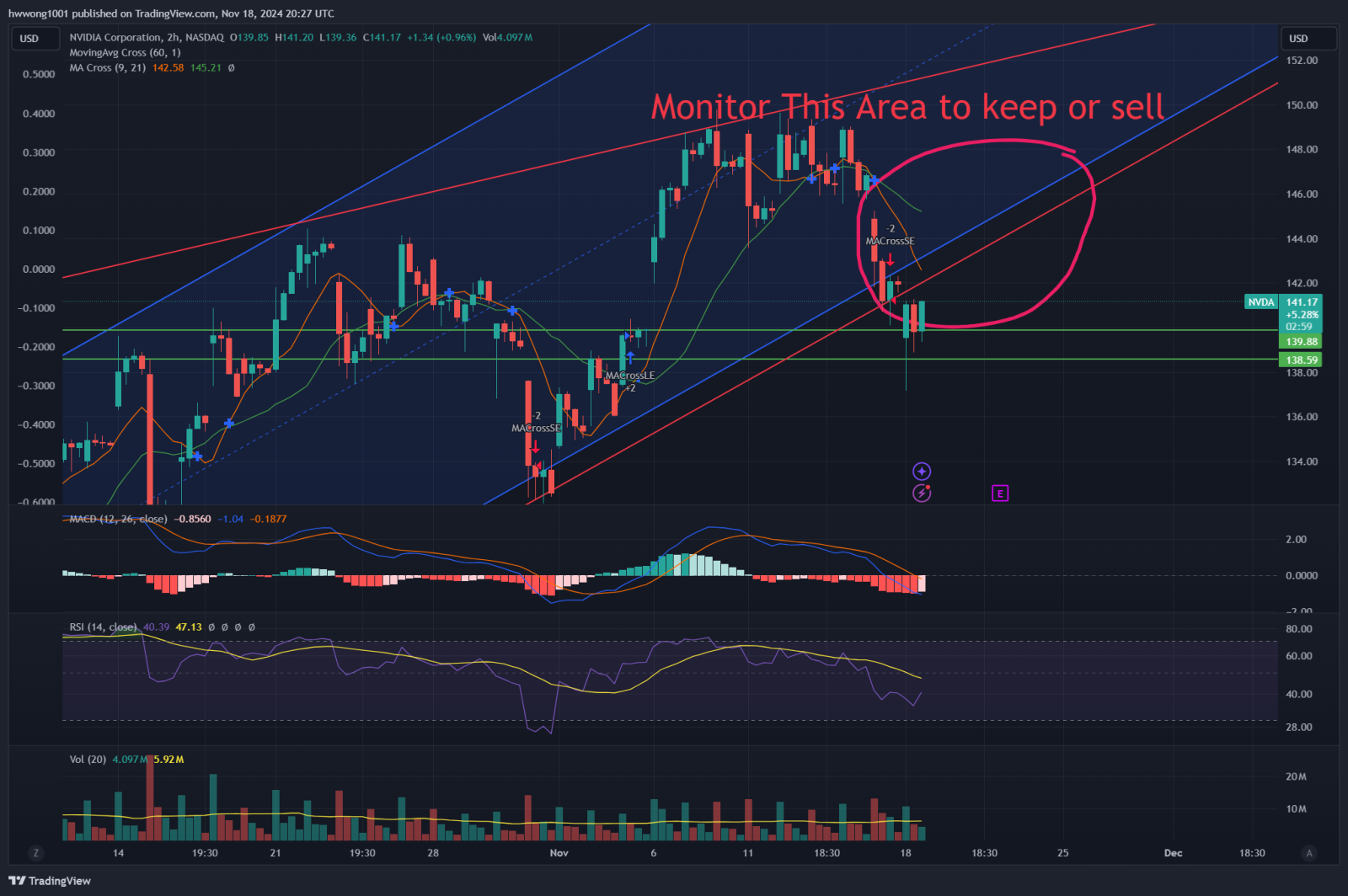Click the 148.00 price axis label

click(x=1302, y=149)
